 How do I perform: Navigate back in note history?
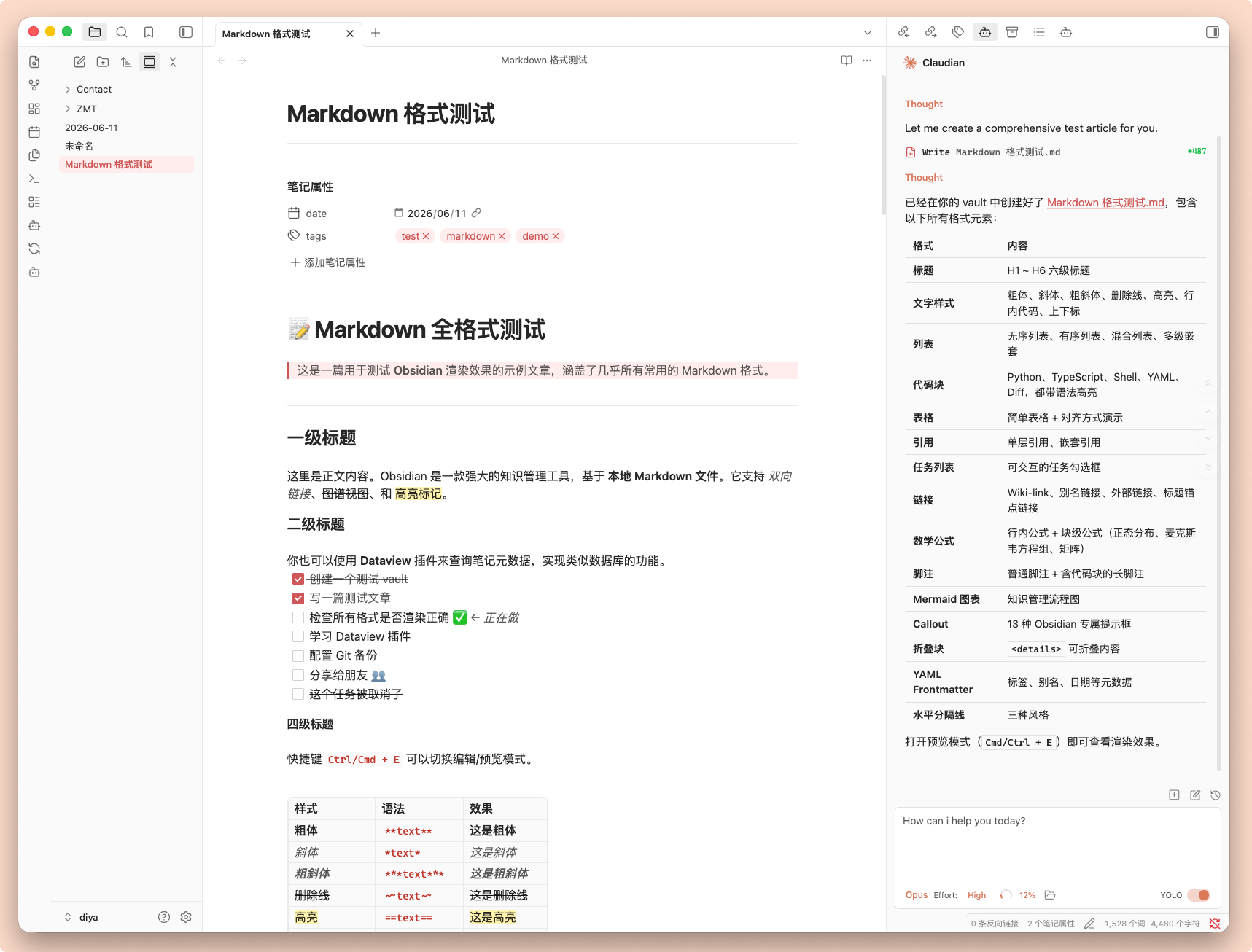point(222,61)
